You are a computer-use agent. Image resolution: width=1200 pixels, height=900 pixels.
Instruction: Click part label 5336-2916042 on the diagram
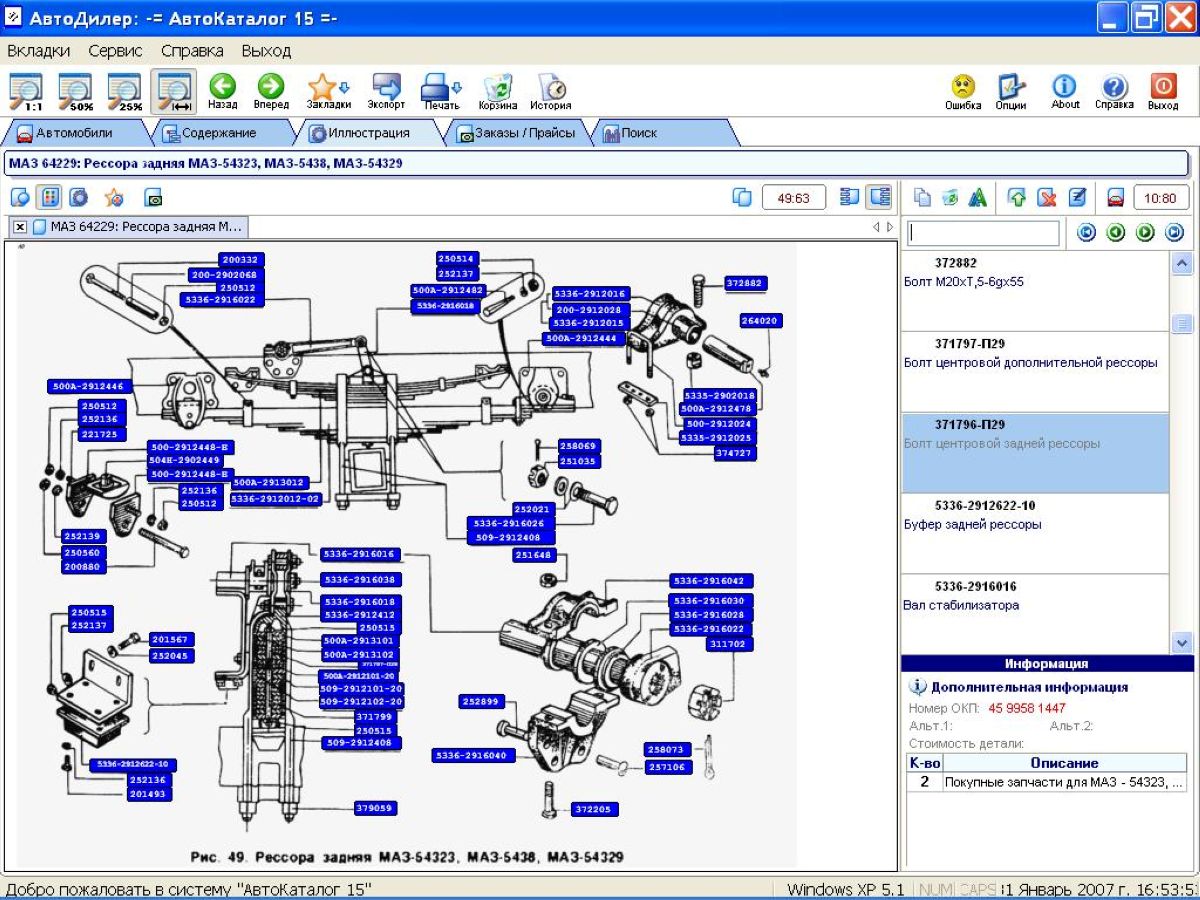(713, 581)
